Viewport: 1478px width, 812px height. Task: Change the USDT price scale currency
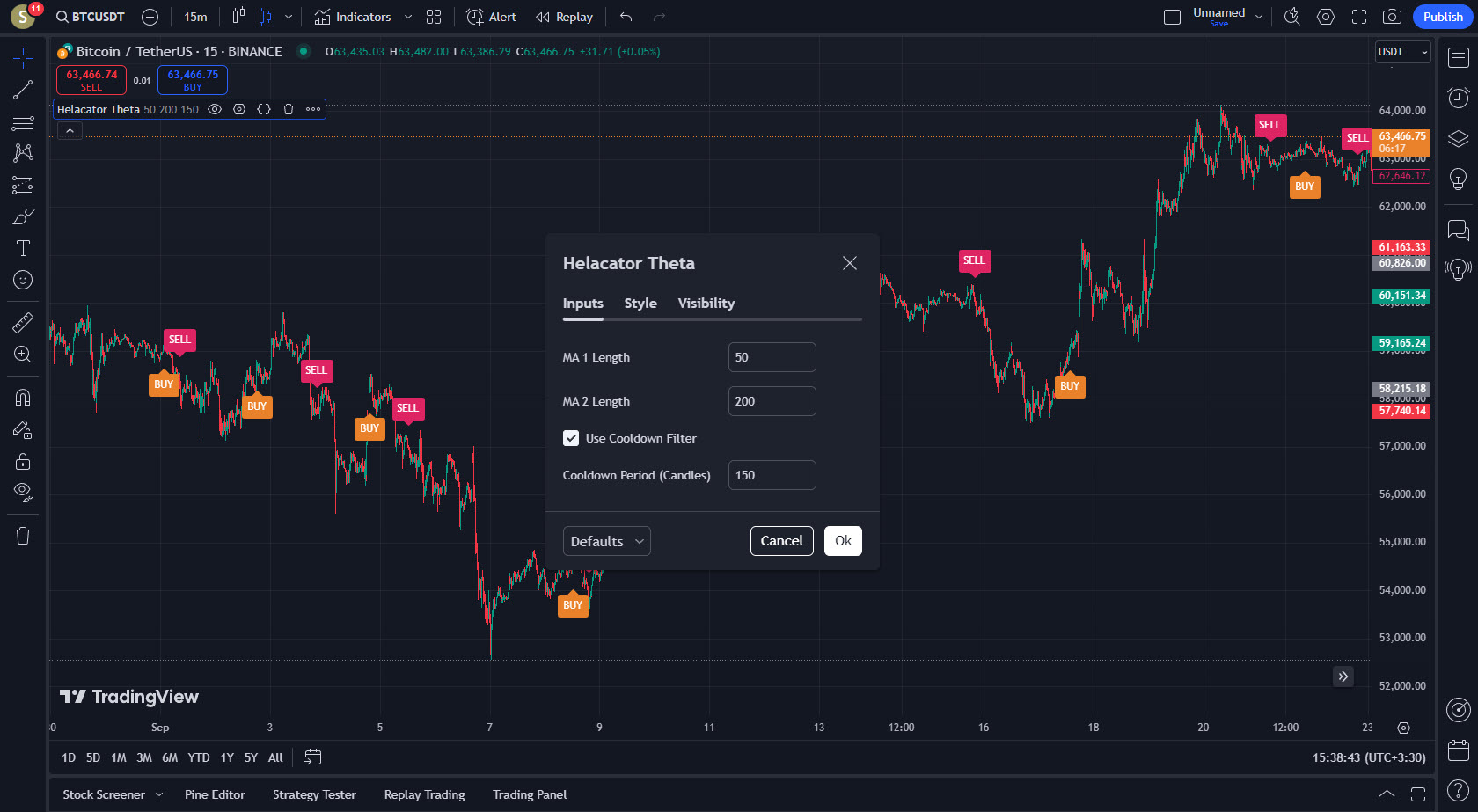pos(1403,52)
